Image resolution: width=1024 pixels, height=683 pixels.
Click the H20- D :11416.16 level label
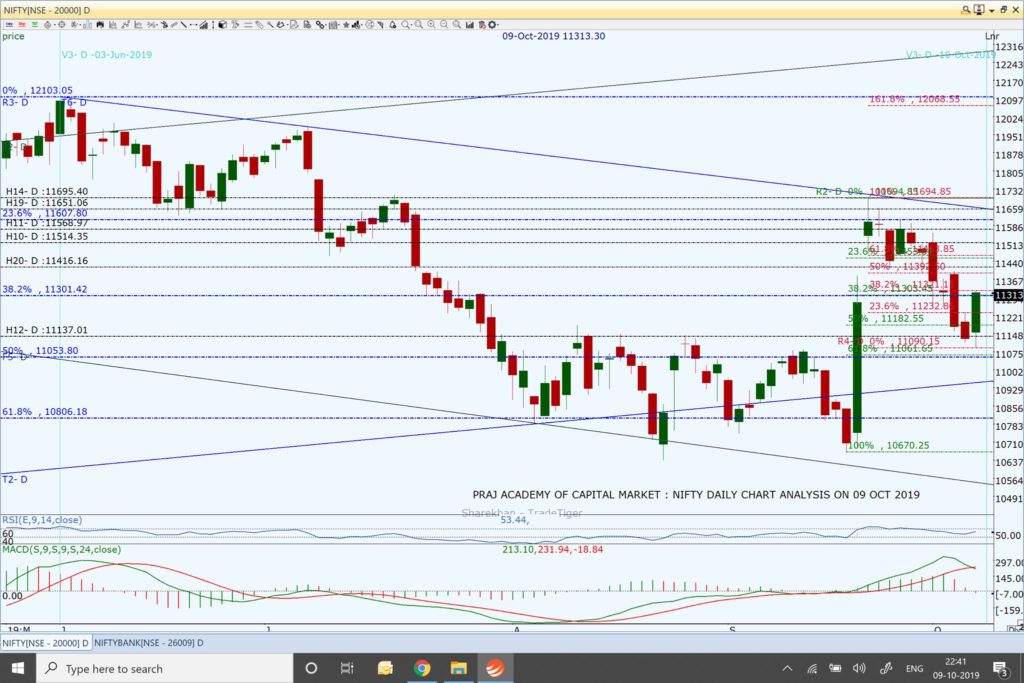click(46, 261)
